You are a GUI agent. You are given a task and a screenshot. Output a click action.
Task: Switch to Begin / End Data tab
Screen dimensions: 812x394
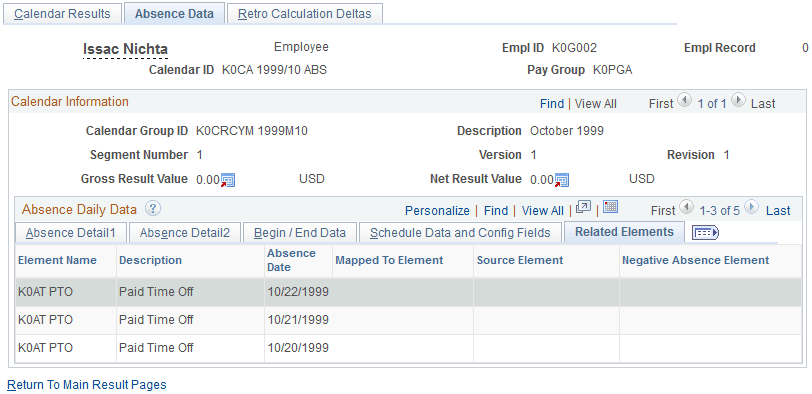point(300,233)
